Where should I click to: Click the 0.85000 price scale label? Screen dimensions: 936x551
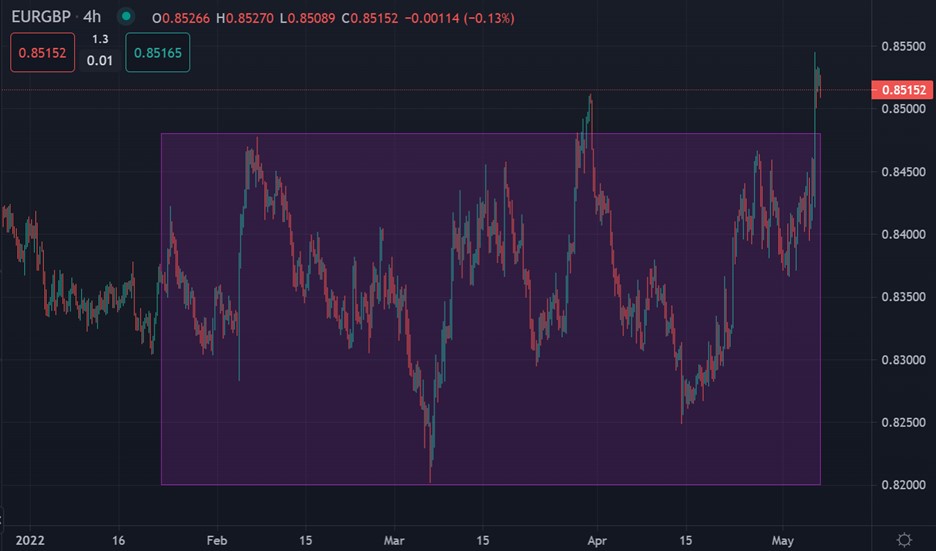coord(903,109)
